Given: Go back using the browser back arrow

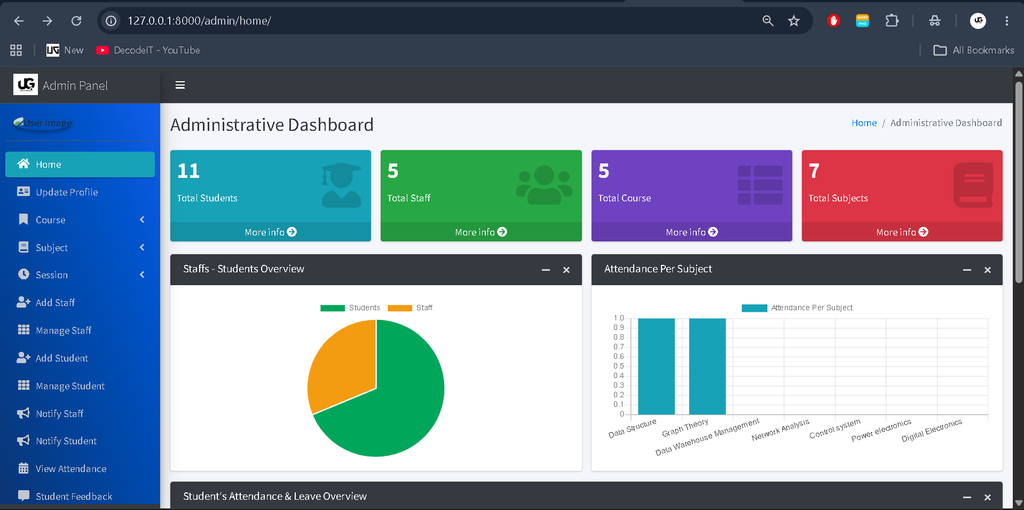Looking at the screenshot, I should tap(19, 21).
